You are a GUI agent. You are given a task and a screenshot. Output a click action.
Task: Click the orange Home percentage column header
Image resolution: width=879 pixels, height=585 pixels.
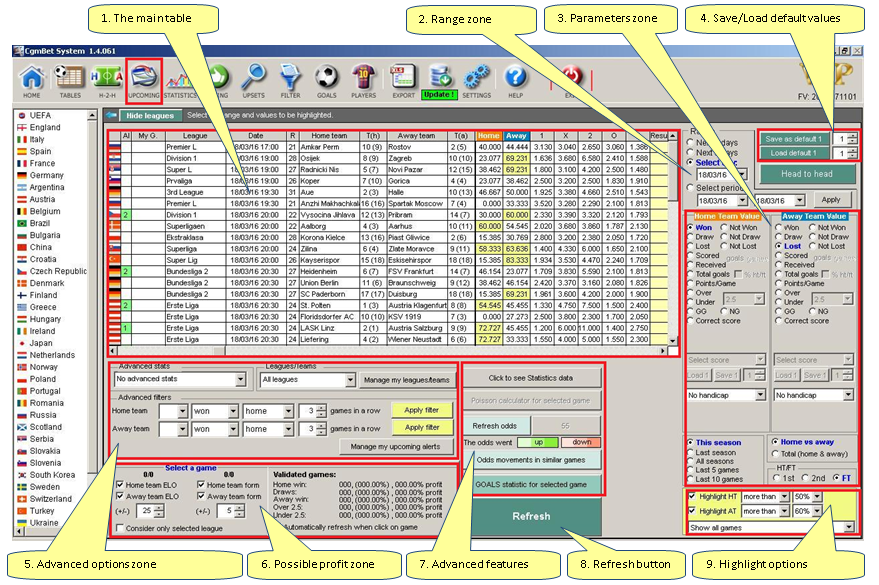tap(489, 136)
